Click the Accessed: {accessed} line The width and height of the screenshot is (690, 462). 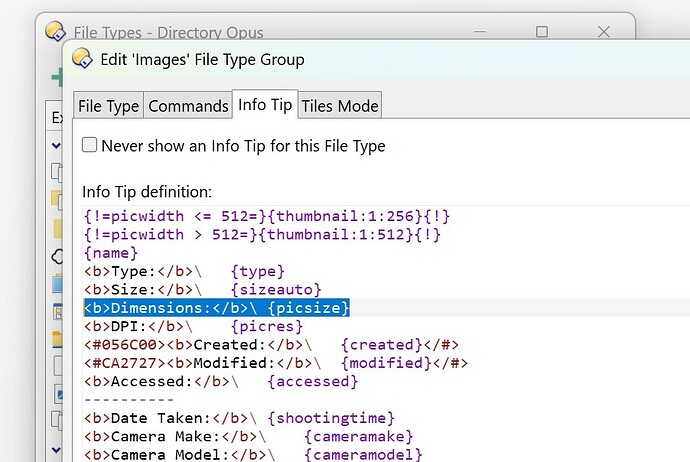tap(221, 381)
